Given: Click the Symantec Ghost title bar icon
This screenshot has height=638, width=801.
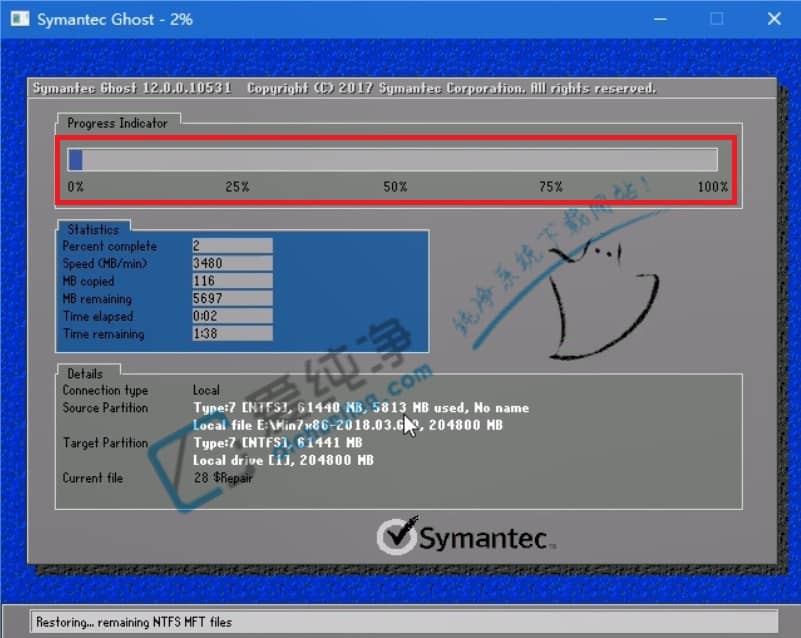Looking at the screenshot, I should click(x=18, y=19).
